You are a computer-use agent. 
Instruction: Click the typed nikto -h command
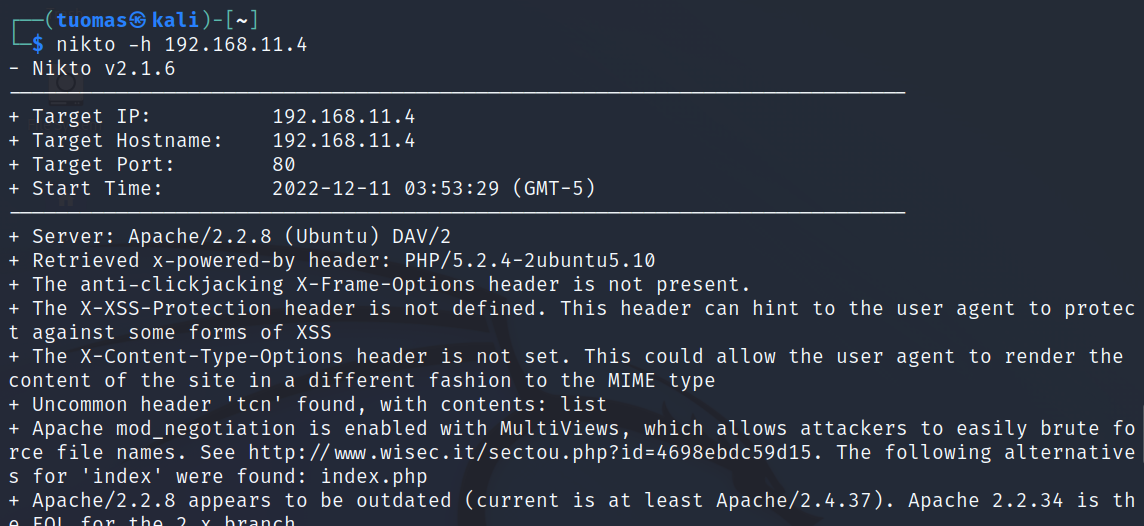182,45
